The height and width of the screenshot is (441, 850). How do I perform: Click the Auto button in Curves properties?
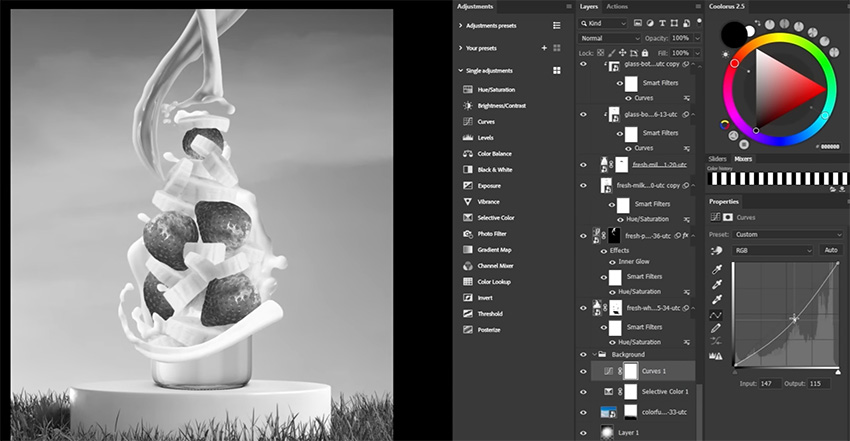[830, 250]
